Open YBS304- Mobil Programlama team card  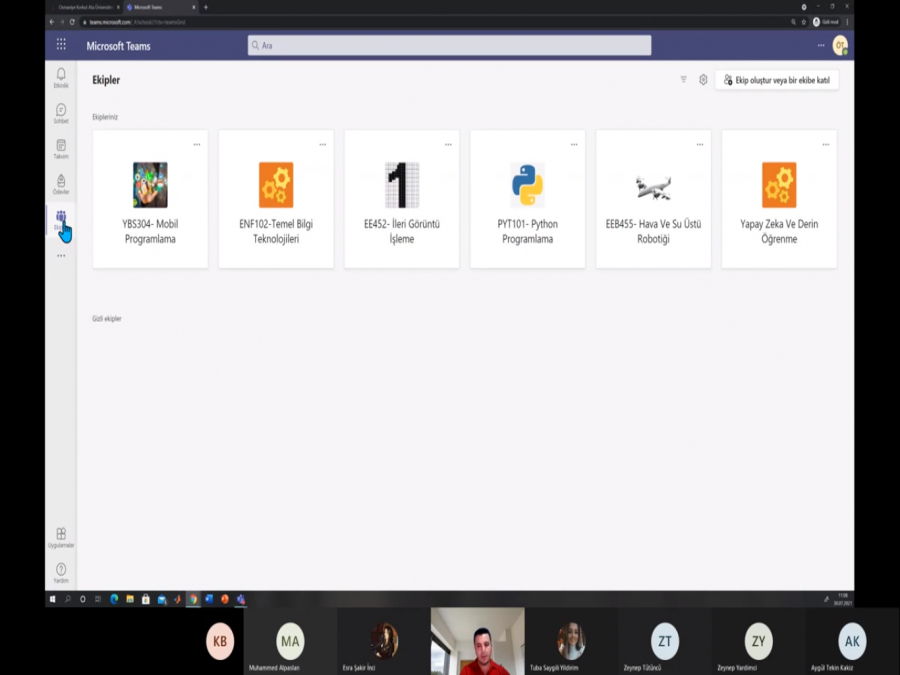[x=150, y=199]
